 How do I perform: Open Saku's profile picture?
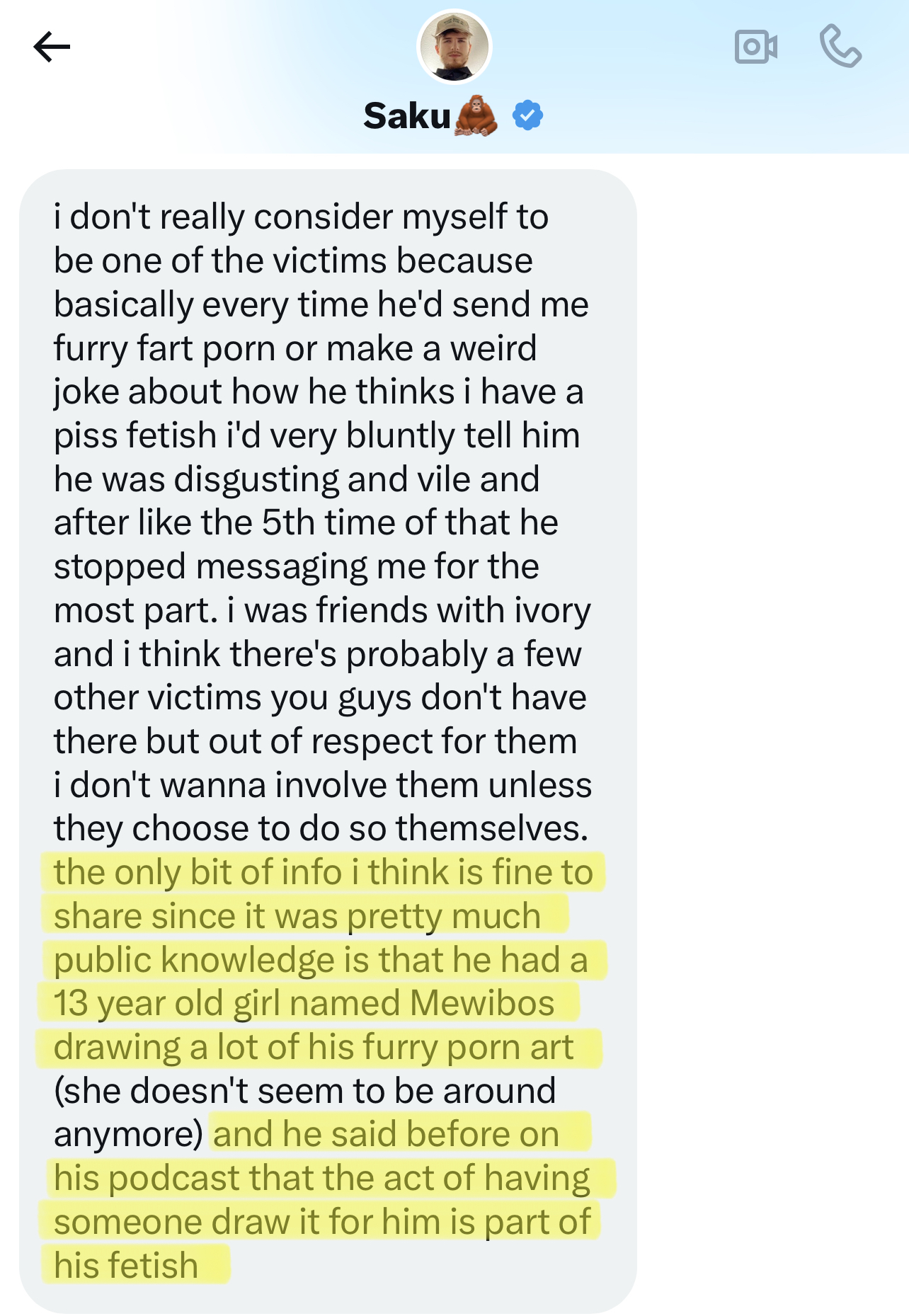point(454,47)
